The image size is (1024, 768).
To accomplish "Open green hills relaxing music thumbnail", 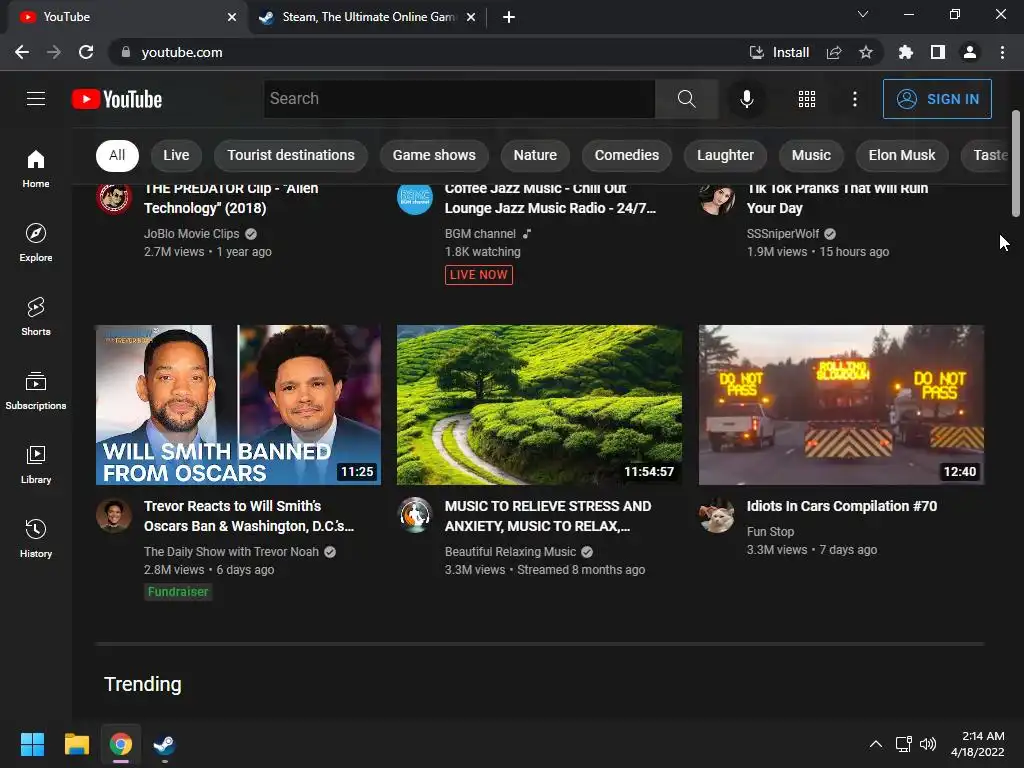I will pyautogui.click(x=539, y=405).
